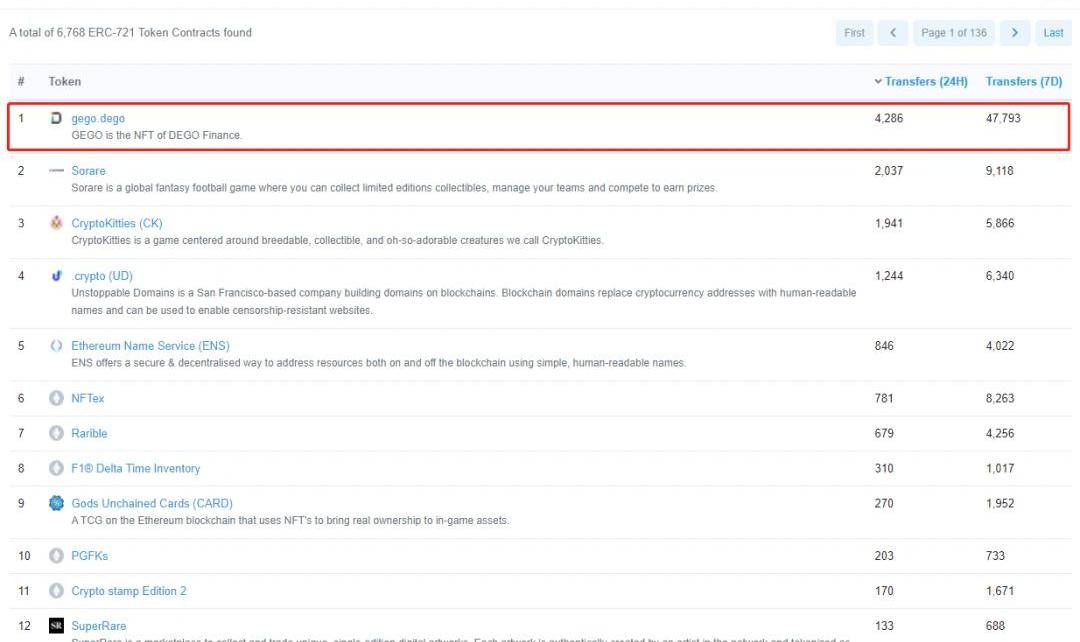The height and width of the screenshot is (642, 1080).
Task: Open Gods Unchained Cards (CARD) link
Action: click(x=152, y=504)
